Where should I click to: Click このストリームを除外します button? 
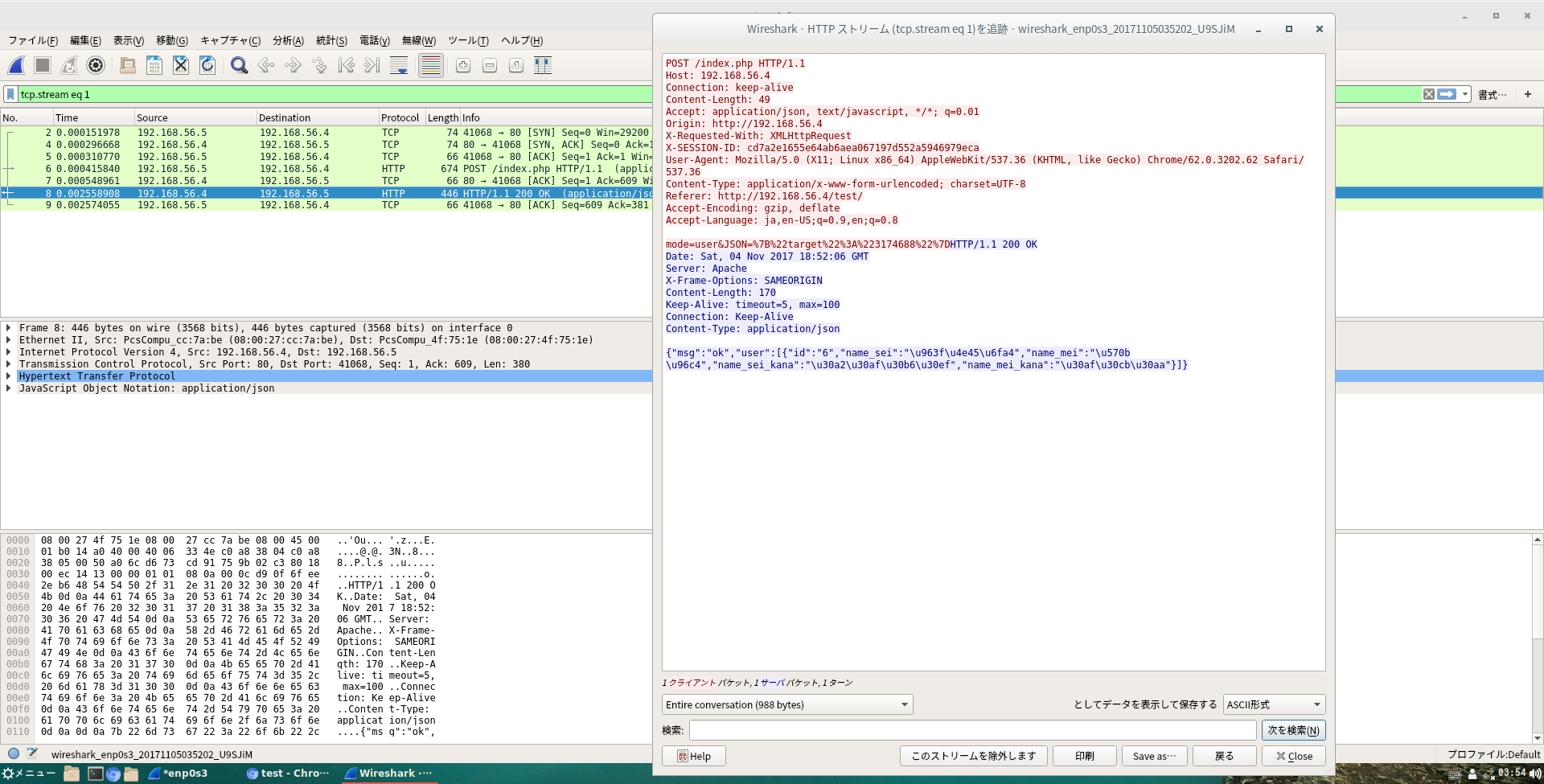[x=973, y=756]
